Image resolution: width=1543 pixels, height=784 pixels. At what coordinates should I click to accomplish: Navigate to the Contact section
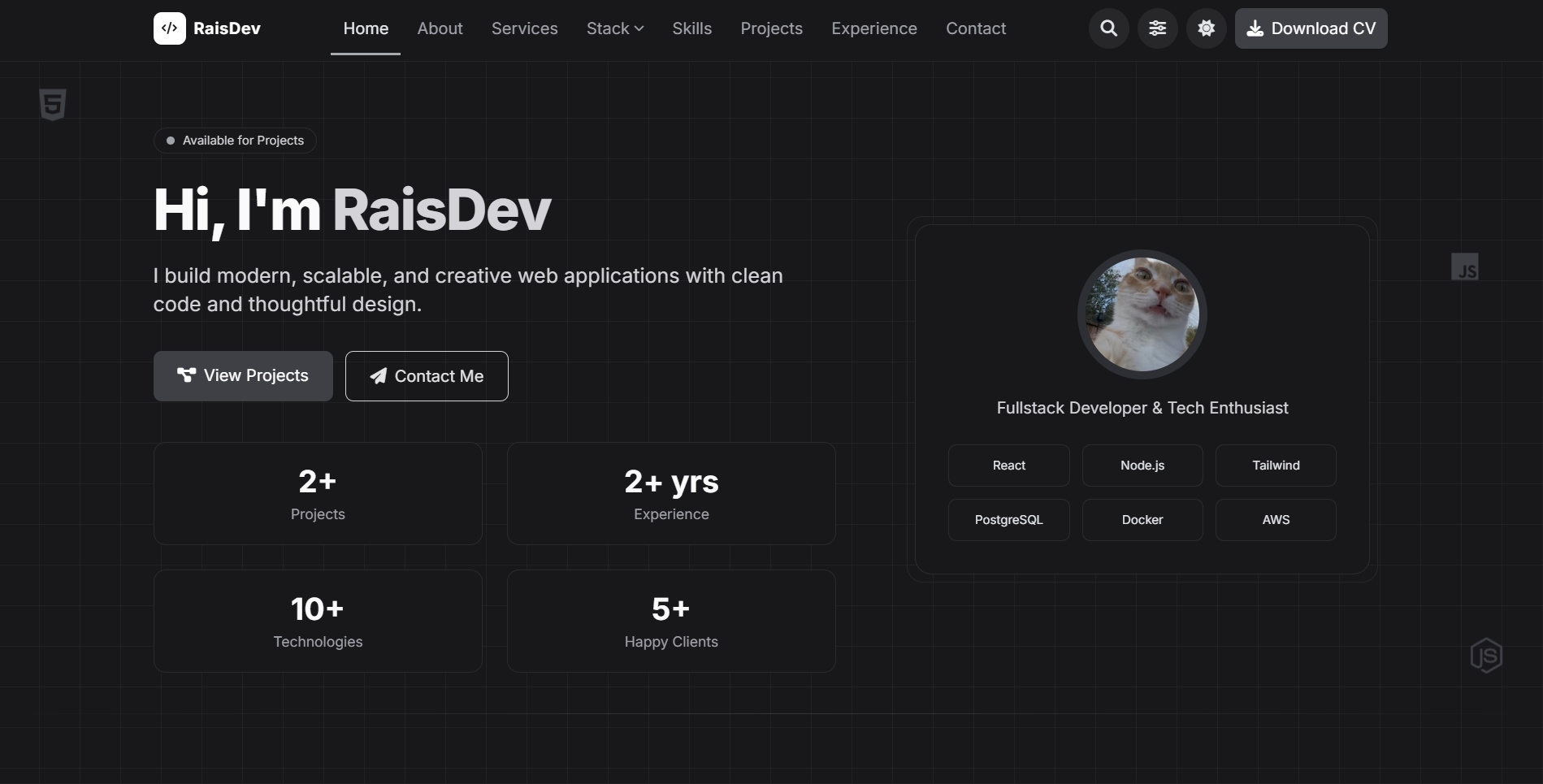point(975,28)
